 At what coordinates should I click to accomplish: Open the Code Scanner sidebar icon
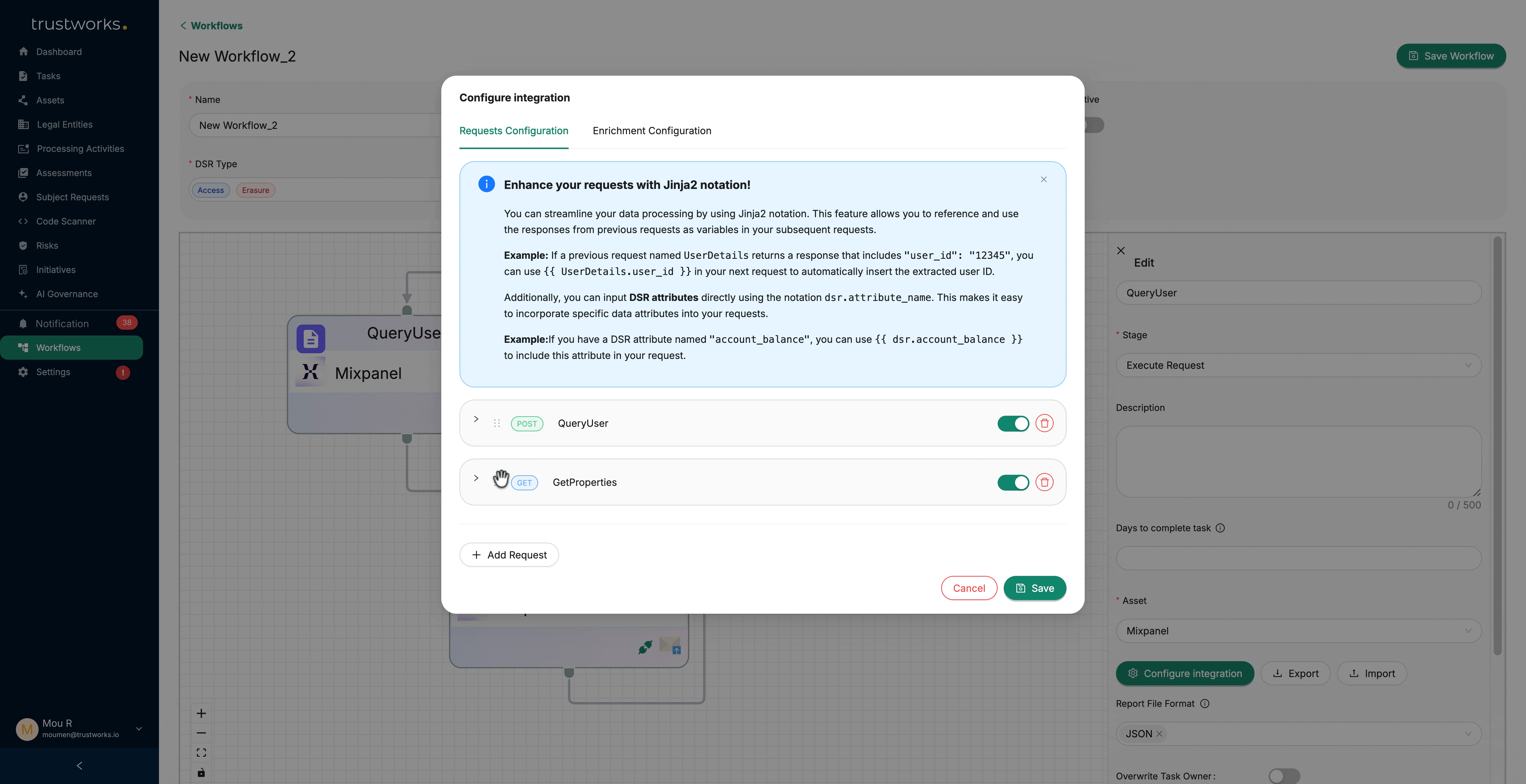click(x=23, y=221)
